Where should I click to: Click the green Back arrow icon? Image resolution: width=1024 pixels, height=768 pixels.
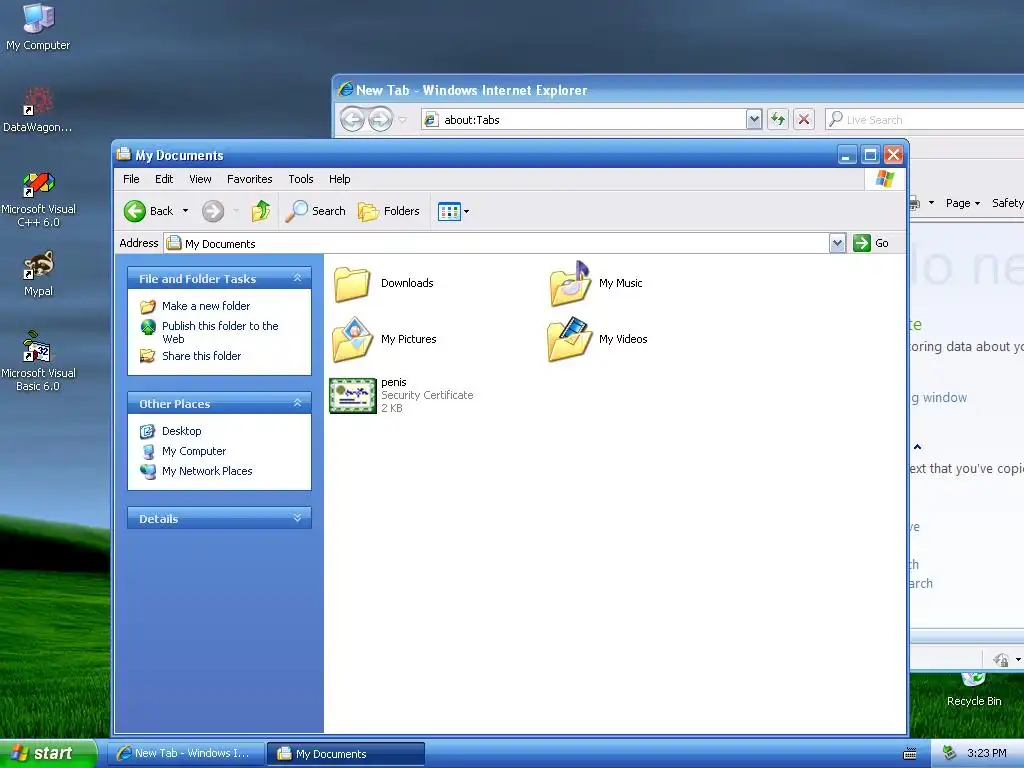click(135, 211)
